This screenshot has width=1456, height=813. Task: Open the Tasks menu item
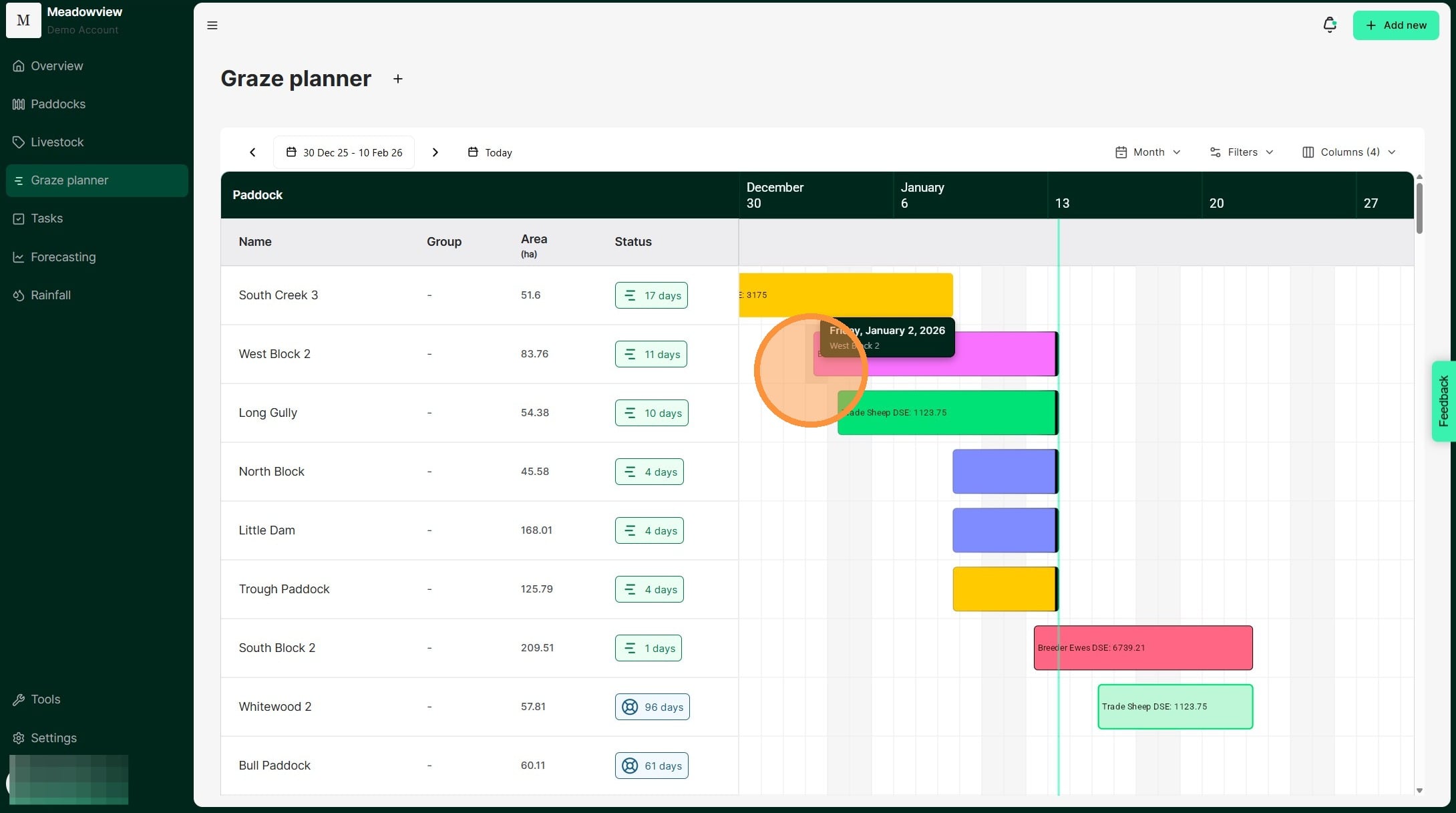pos(46,218)
